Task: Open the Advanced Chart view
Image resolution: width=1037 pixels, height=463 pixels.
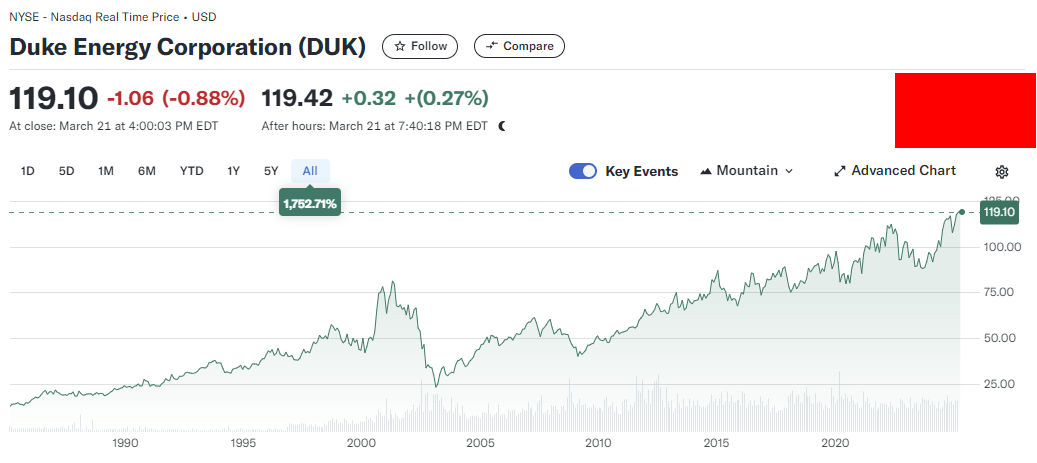Action: (x=895, y=171)
